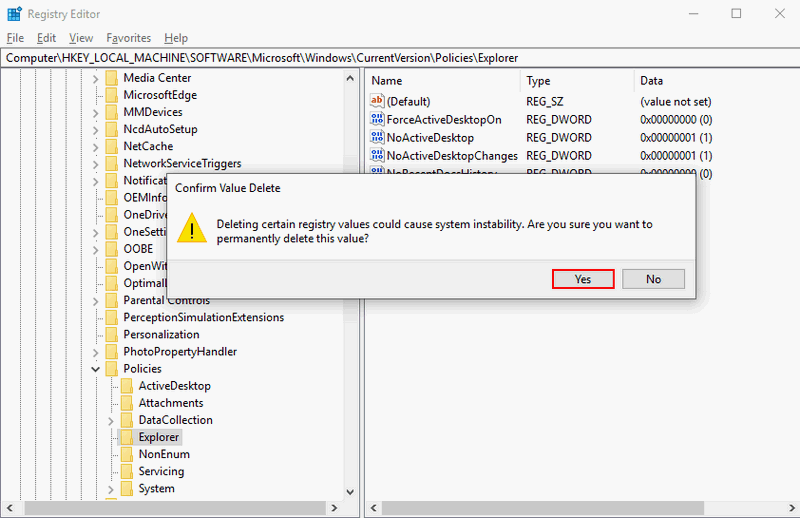The image size is (800, 518).
Task: Click the OOBE folder icon
Action: pyautogui.click(x=112, y=249)
